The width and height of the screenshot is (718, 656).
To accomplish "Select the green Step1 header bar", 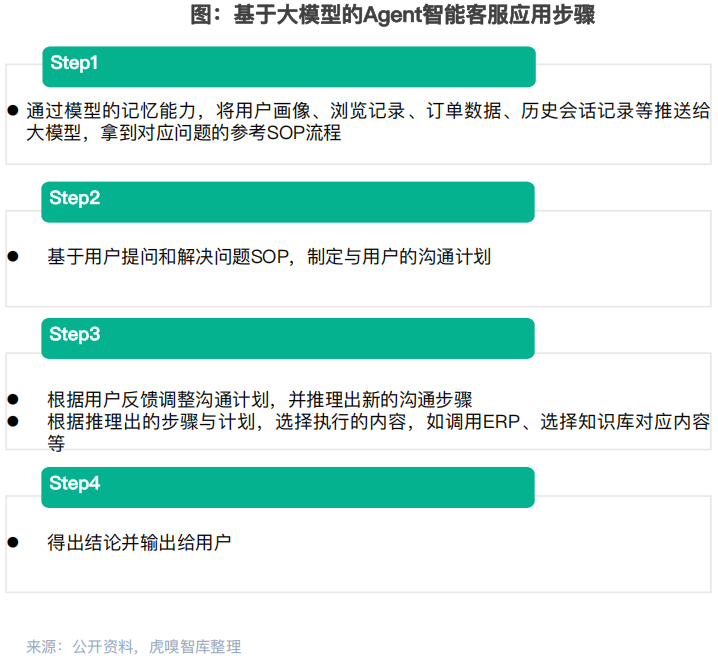I will (x=289, y=67).
